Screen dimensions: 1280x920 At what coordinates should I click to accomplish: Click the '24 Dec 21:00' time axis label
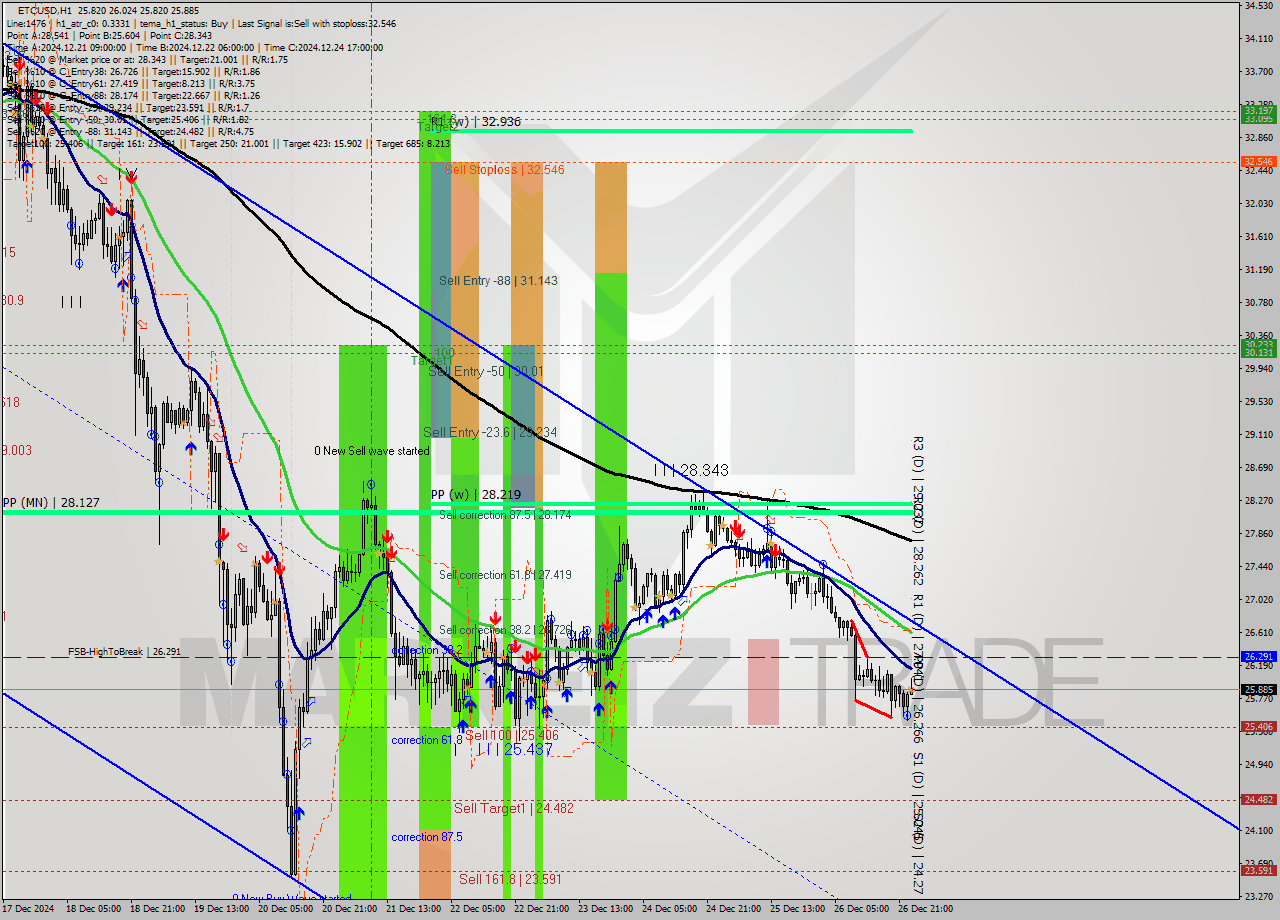[x=733, y=909]
